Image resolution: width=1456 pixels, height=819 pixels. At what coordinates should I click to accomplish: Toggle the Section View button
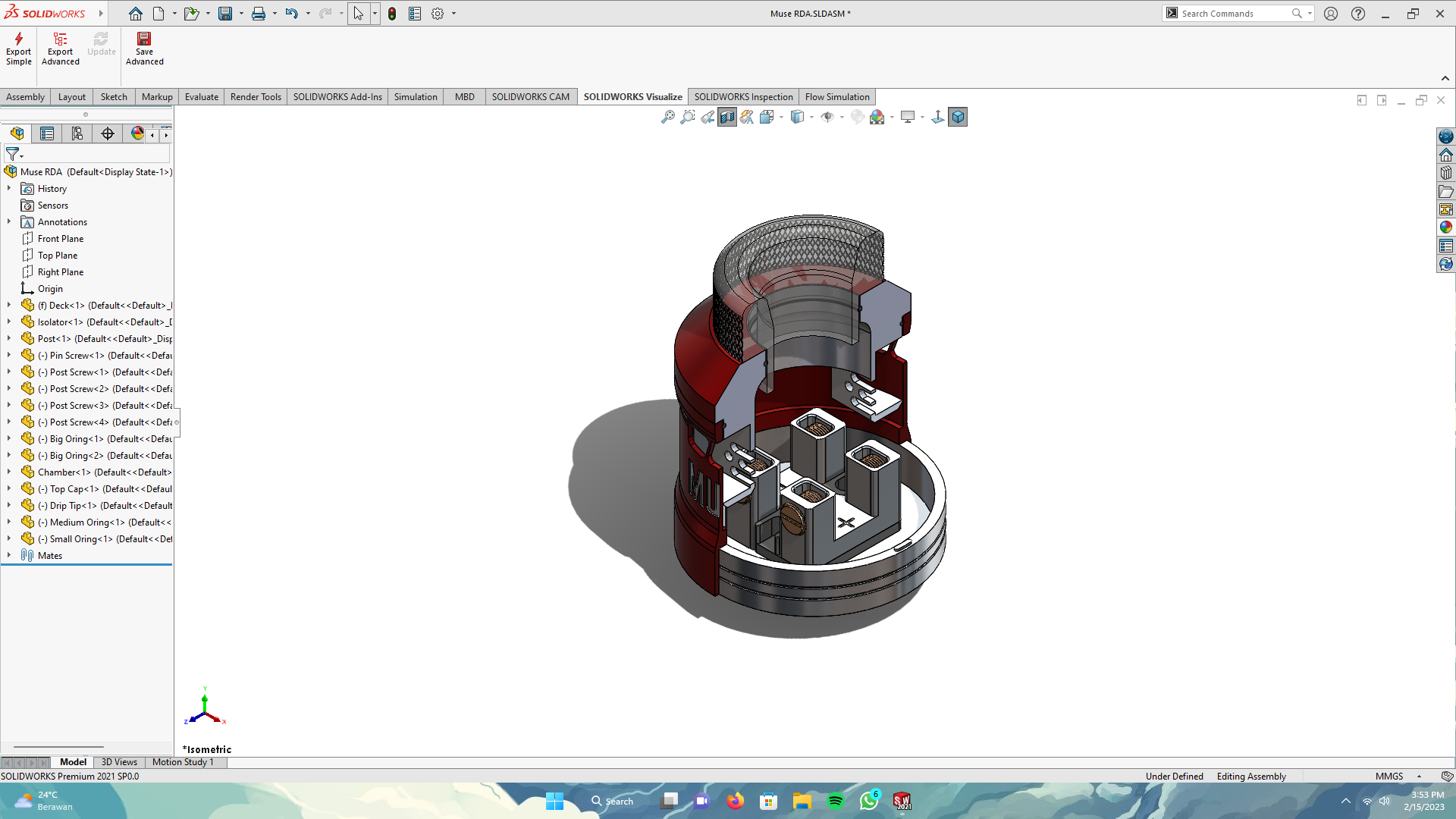pos(726,117)
